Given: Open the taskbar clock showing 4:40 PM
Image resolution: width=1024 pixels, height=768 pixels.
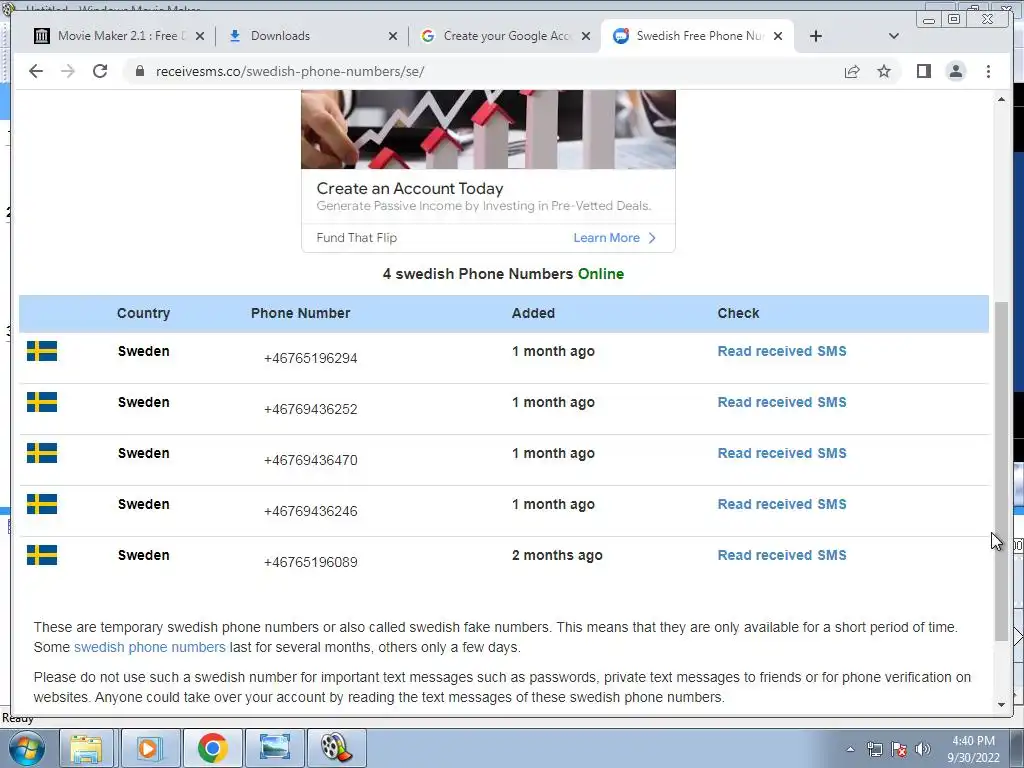Looking at the screenshot, I should pos(973,749).
